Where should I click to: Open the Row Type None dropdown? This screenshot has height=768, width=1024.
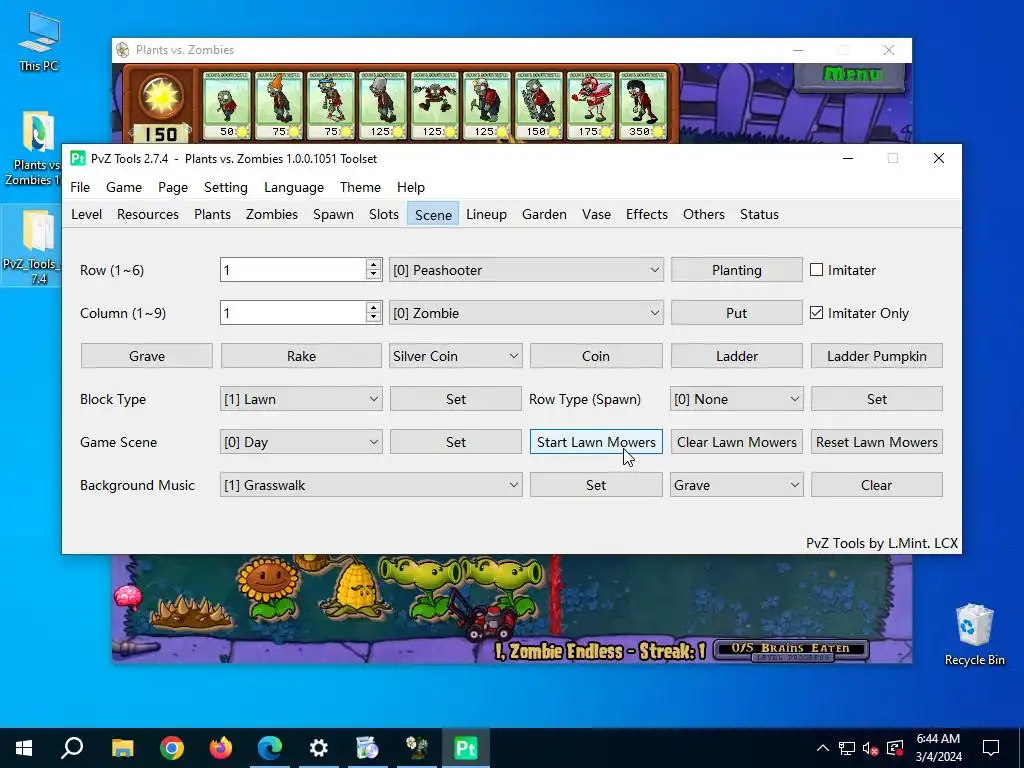(737, 399)
